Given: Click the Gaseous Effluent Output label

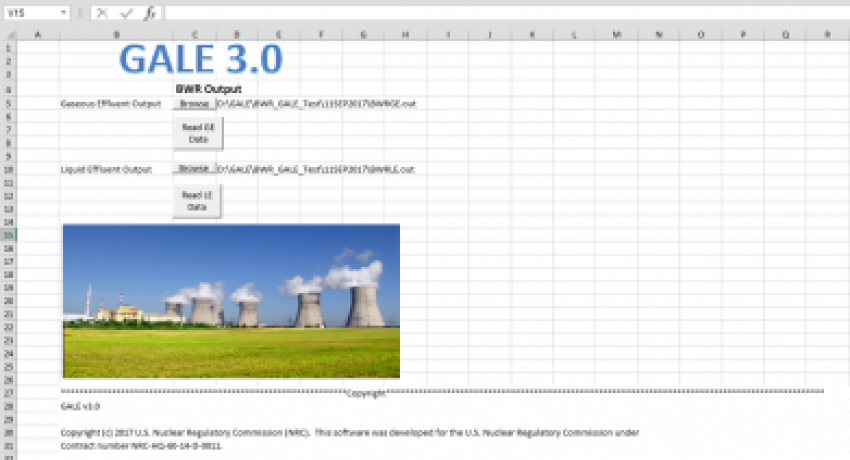Looking at the screenshot, I should coord(111,103).
